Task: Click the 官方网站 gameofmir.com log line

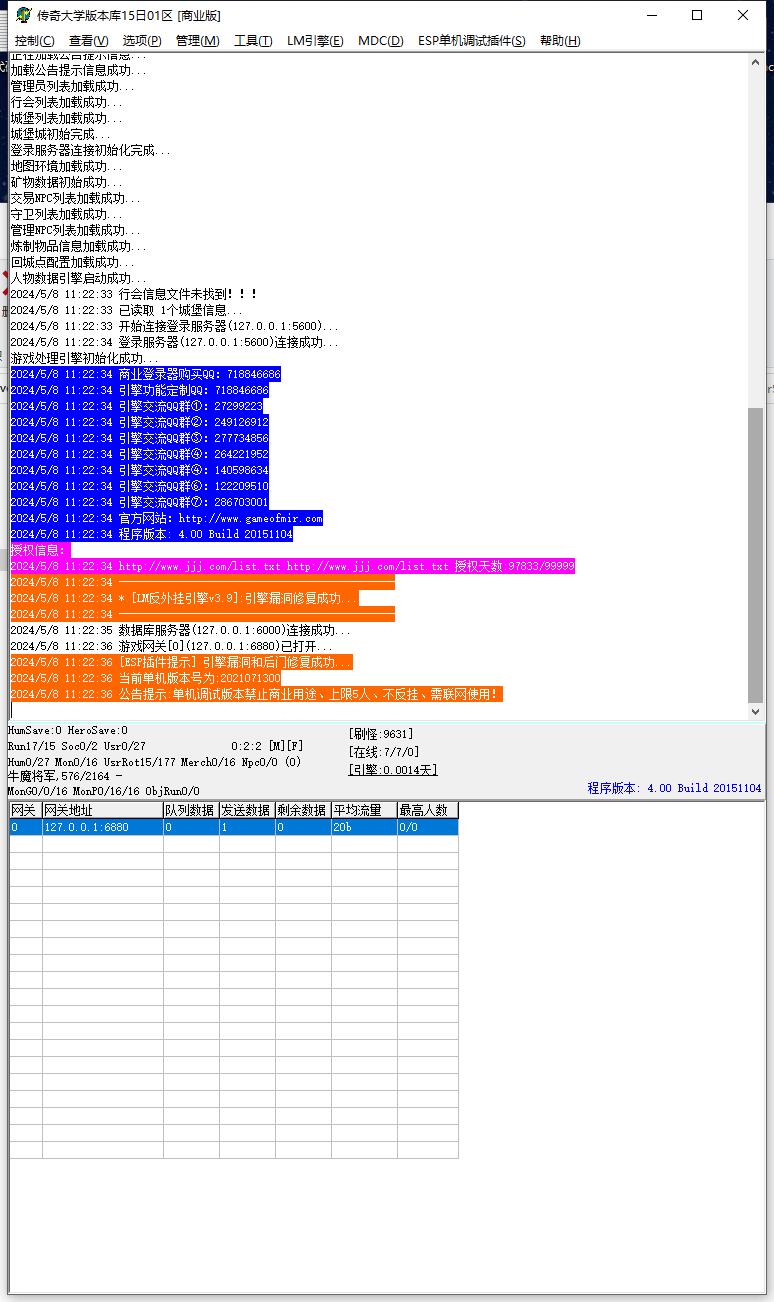Action: pyautogui.click(x=167, y=518)
